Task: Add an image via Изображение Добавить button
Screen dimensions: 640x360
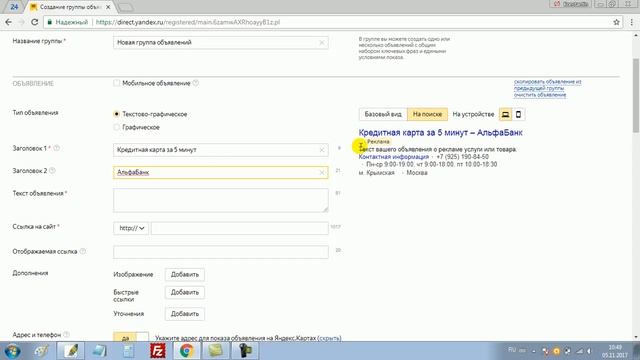Action: [184, 275]
